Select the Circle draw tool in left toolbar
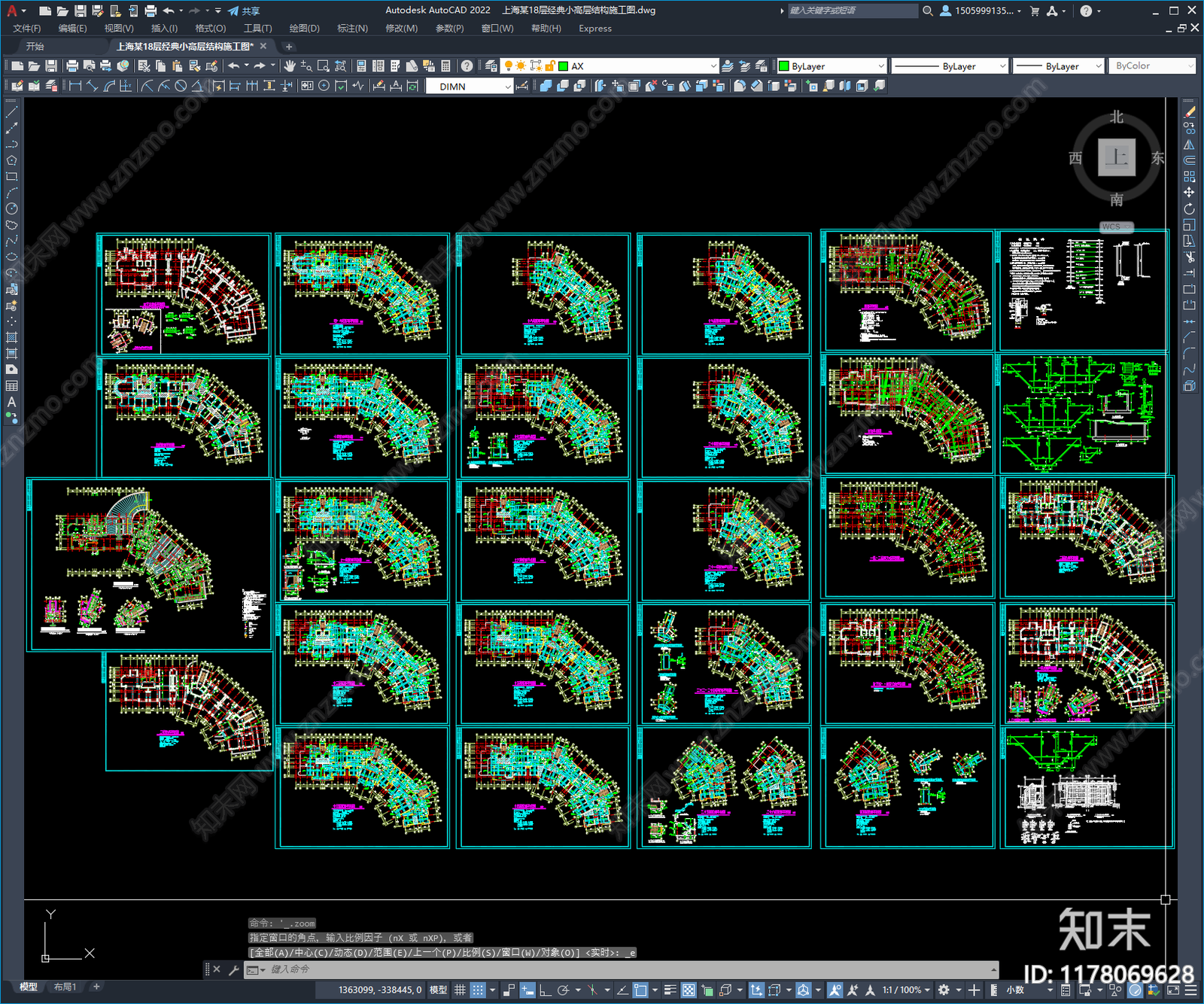 tap(12, 208)
